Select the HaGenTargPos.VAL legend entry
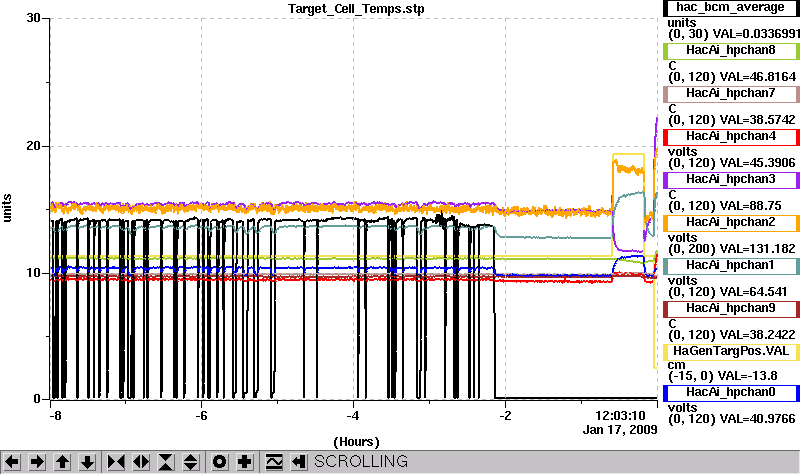 [731, 352]
